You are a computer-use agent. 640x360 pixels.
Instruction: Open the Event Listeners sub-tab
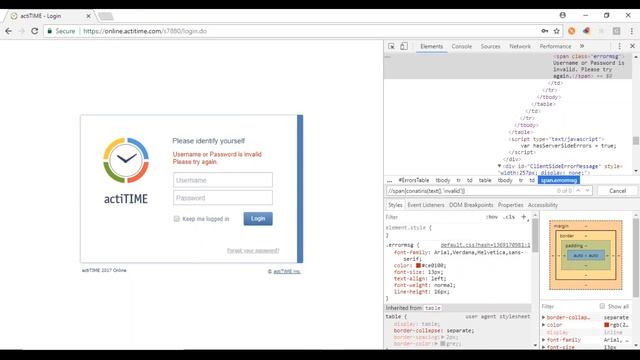coord(426,205)
